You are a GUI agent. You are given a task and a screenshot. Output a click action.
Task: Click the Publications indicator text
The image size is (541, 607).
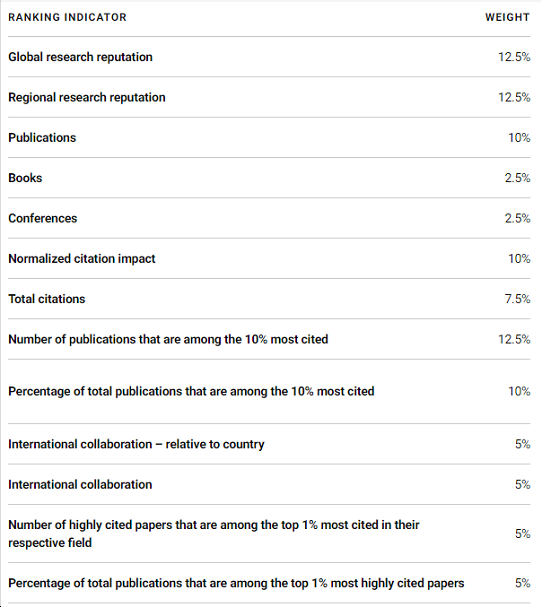[42, 137]
